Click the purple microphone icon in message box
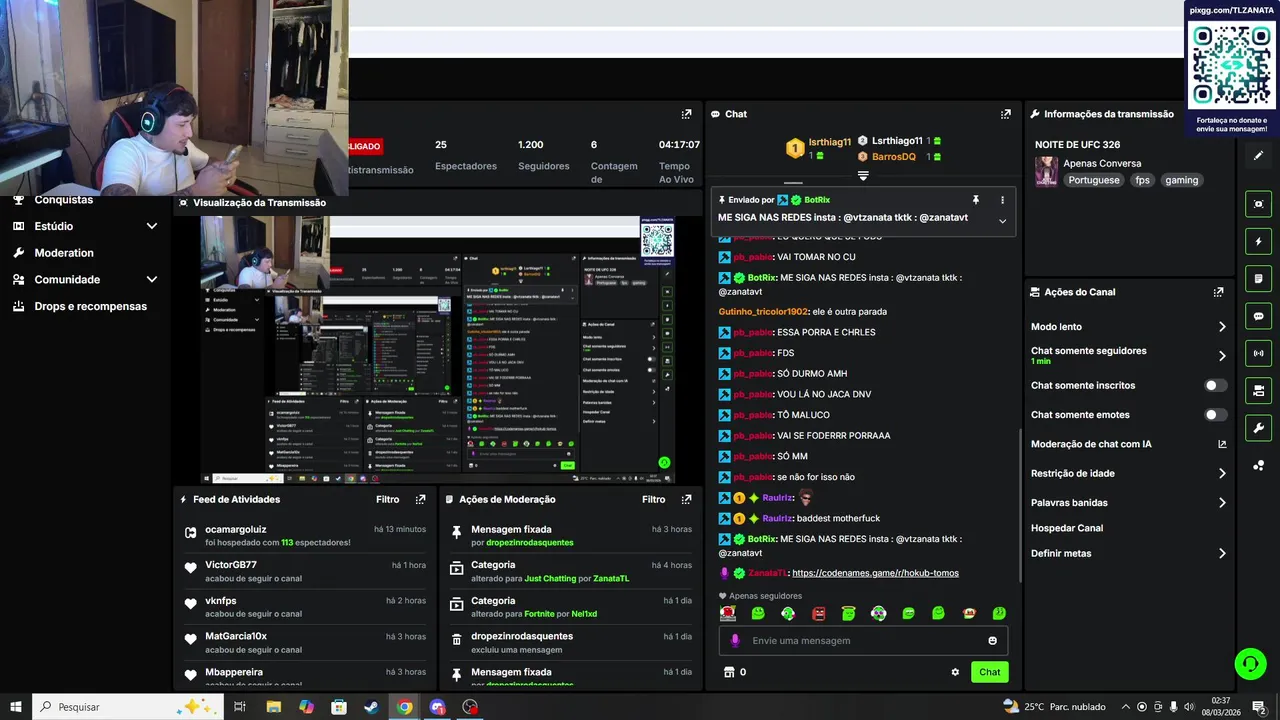The width and height of the screenshot is (1280, 720). point(735,641)
